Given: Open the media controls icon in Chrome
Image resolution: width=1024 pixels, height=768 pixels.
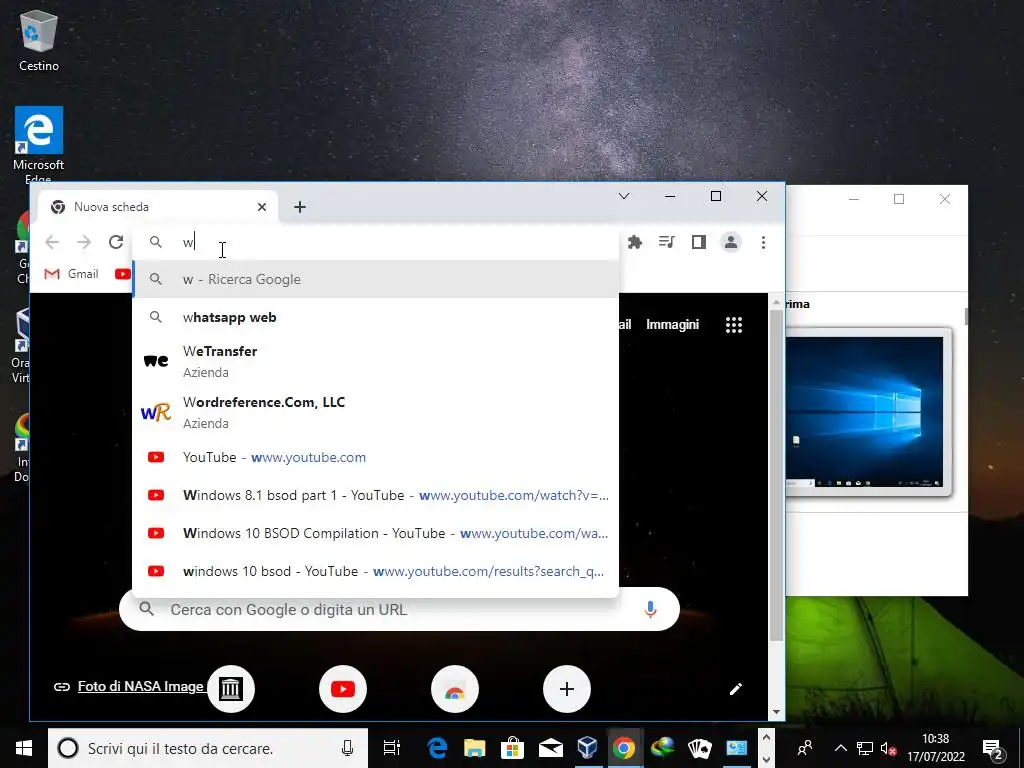Looking at the screenshot, I should pos(666,242).
